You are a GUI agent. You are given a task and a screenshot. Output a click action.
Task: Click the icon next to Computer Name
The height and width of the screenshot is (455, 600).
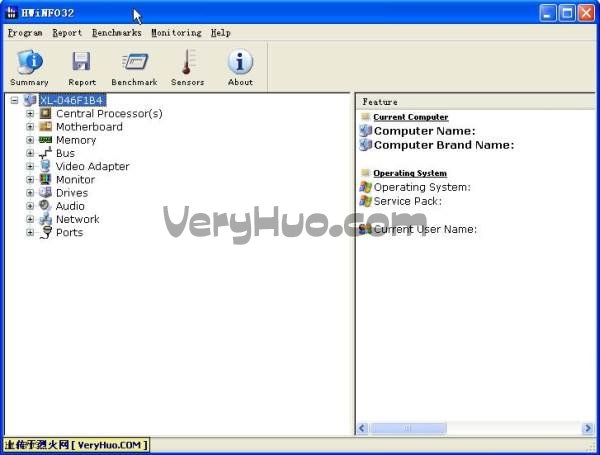coord(366,130)
